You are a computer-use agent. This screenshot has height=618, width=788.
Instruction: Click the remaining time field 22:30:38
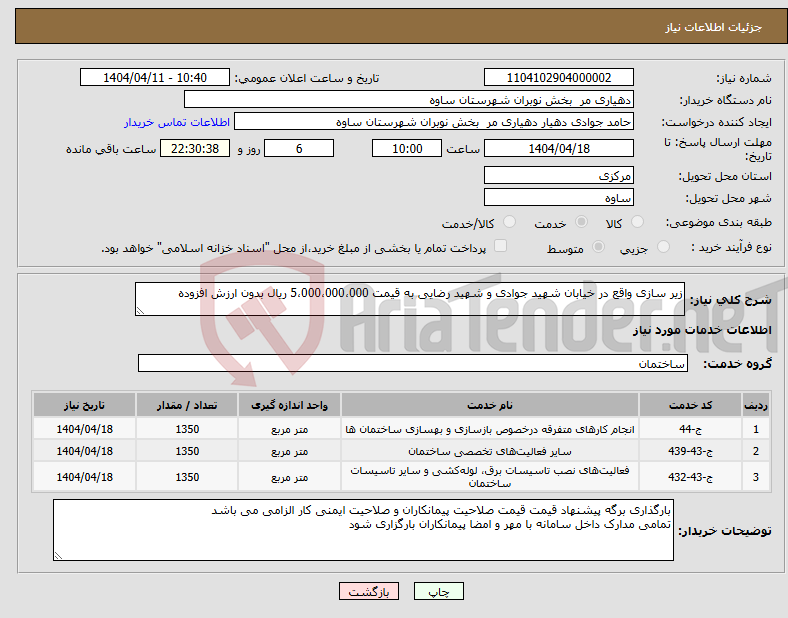(195, 148)
